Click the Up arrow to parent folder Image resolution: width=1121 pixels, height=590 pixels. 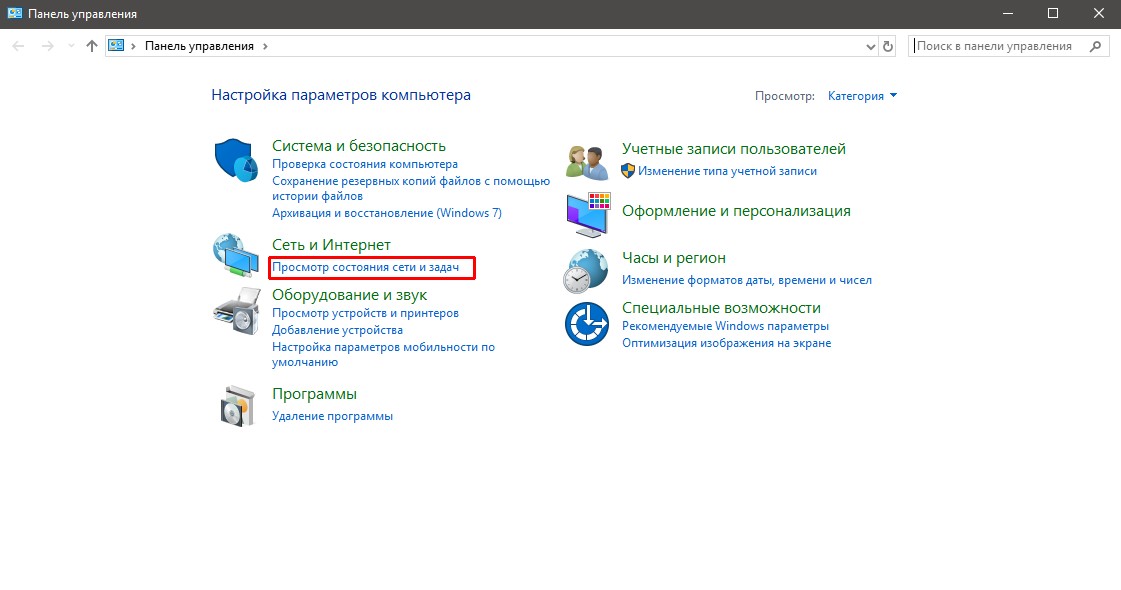[x=92, y=46]
